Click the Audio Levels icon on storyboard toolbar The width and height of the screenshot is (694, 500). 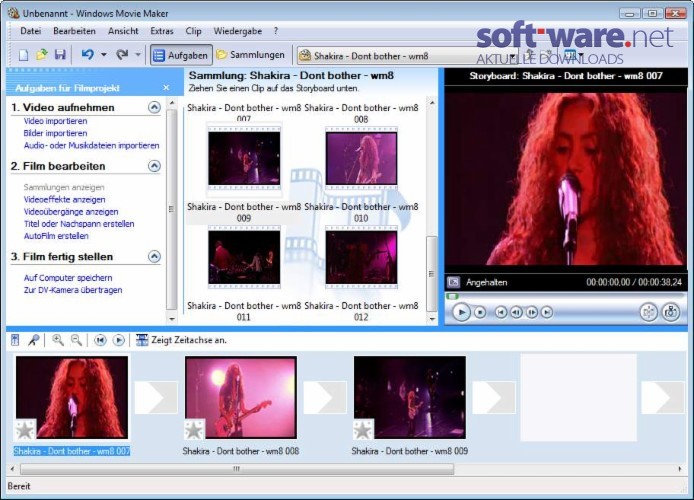point(15,340)
